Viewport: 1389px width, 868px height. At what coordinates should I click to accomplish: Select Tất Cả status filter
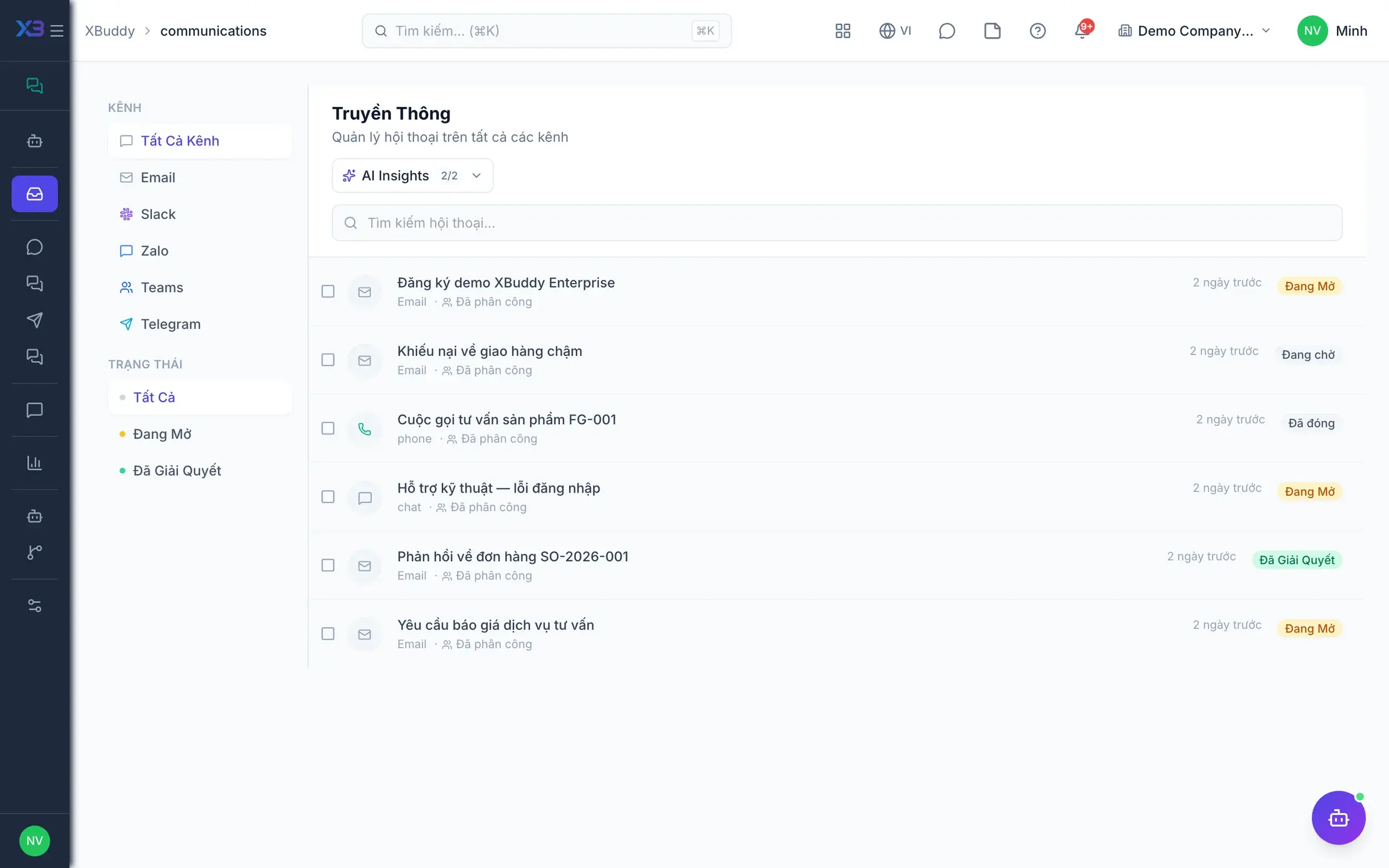(200, 397)
